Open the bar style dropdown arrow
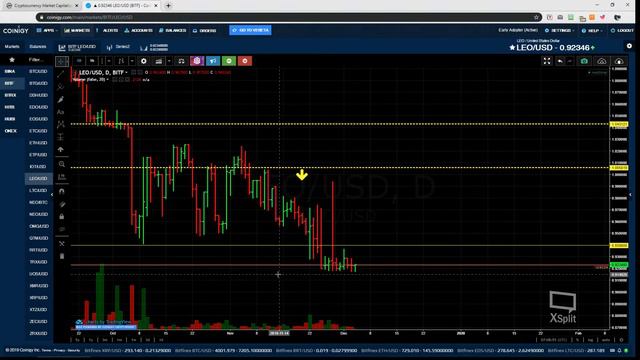640x360 pixels. click(x=132, y=61)
